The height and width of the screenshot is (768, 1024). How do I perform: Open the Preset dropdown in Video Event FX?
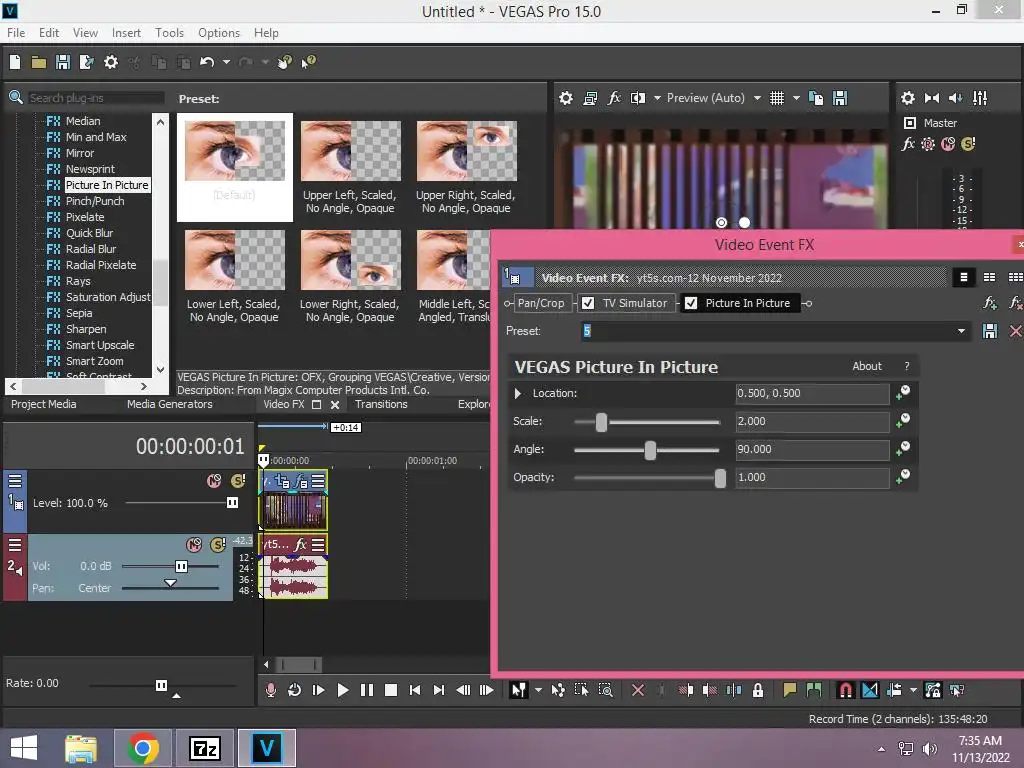pos(961,331)
